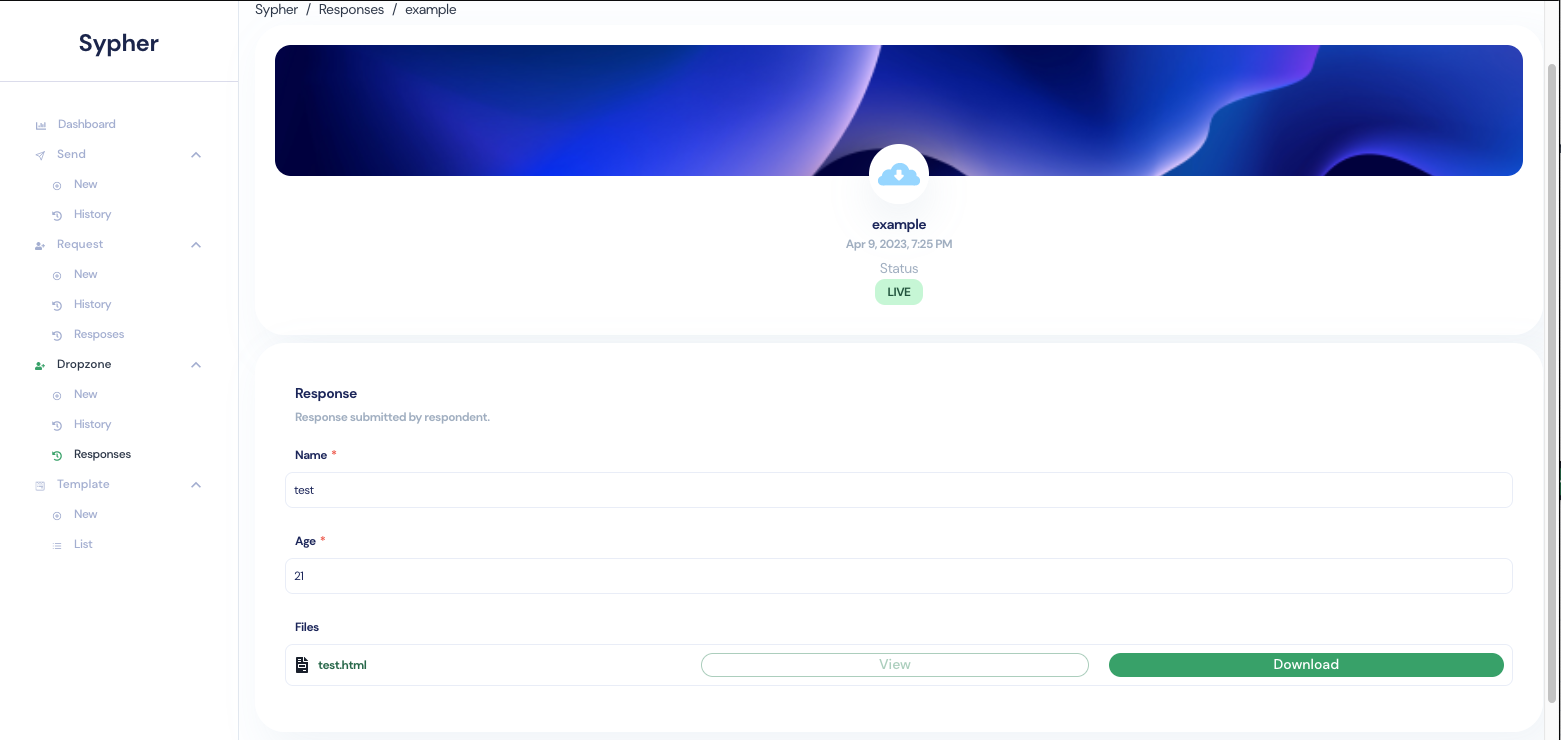Click the icon beside Resposes
1561x740 pixels.
pyautogui.click(x=57, y=335)
